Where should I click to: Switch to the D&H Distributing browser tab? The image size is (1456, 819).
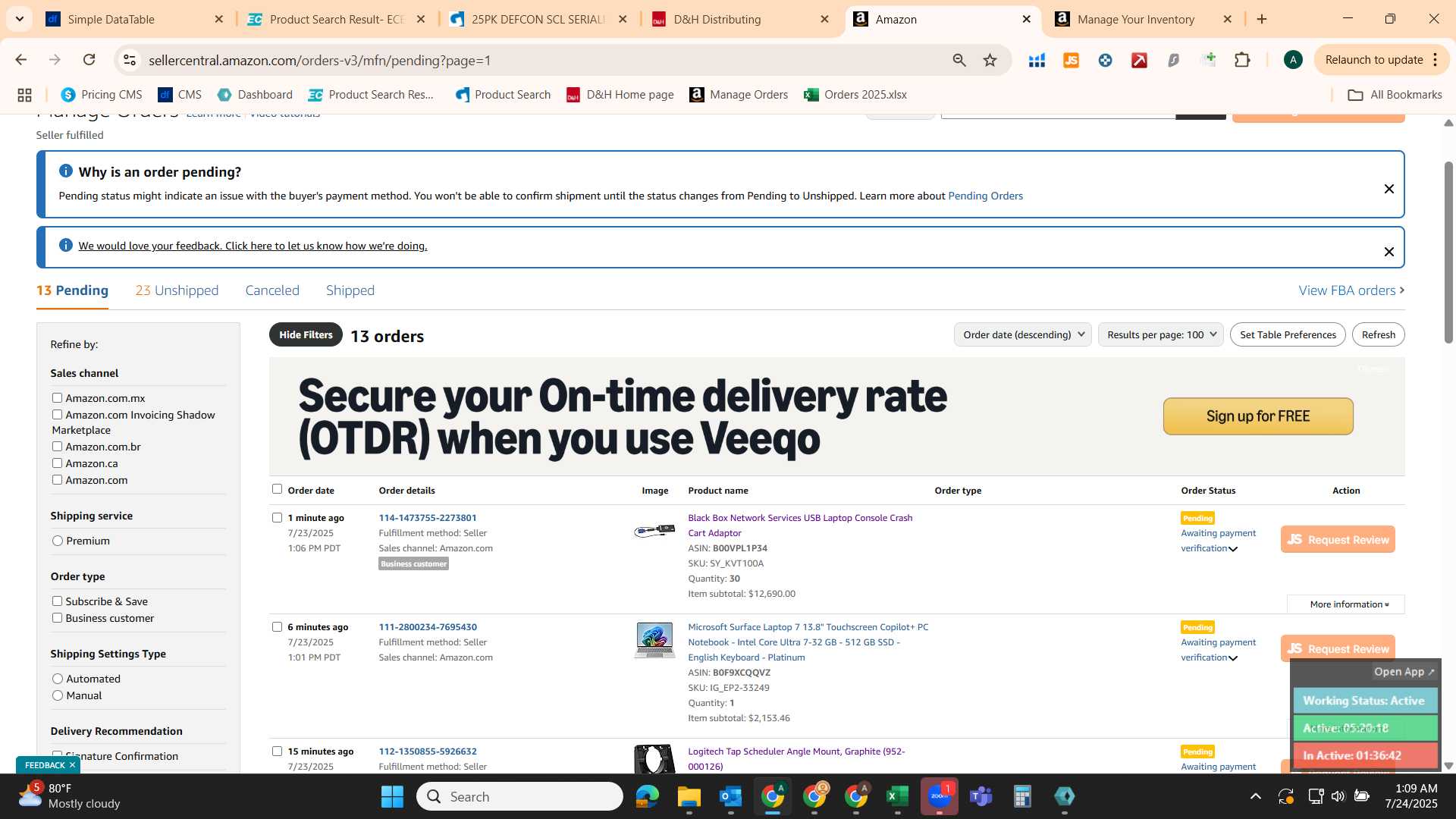pos(742,19)
